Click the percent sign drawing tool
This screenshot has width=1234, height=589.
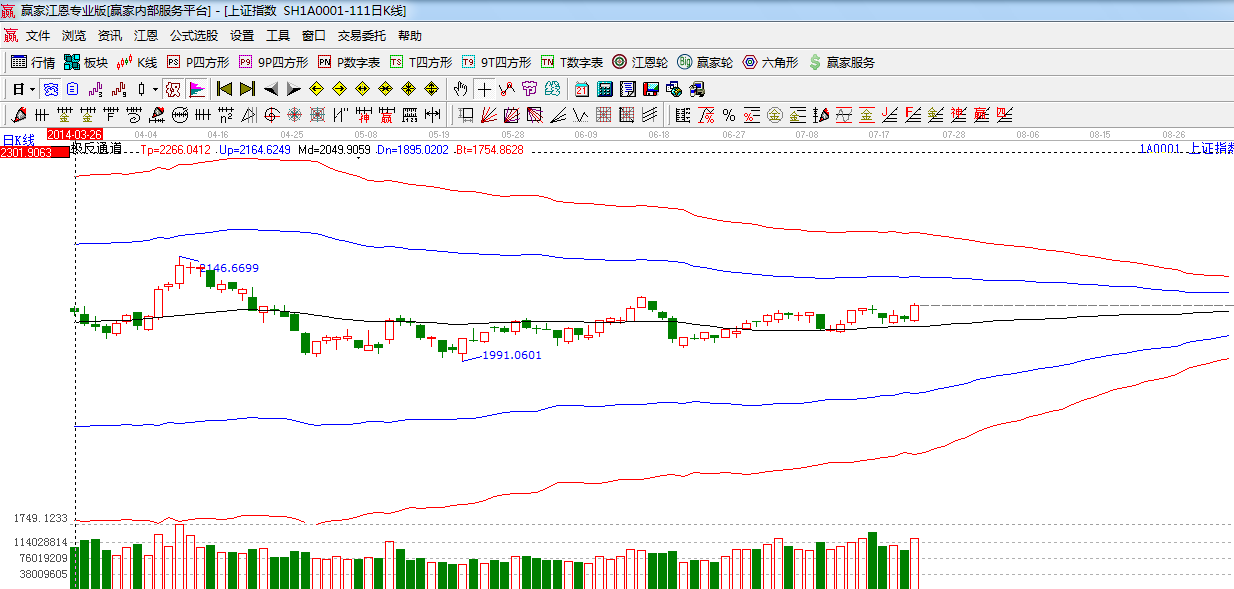[x=729, y=115]
